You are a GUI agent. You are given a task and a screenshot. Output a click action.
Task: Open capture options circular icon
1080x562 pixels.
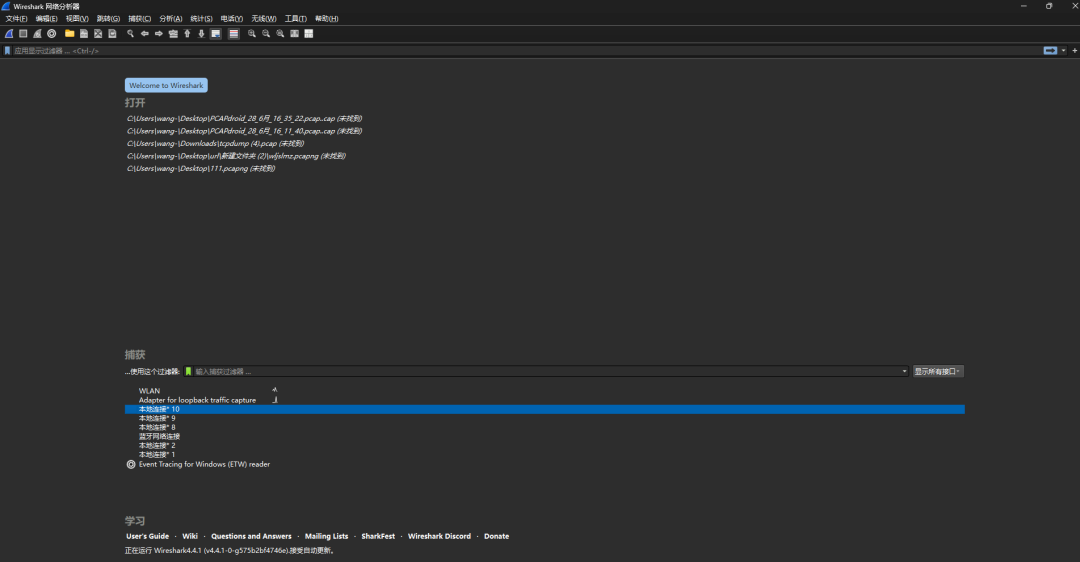[52, 33]
